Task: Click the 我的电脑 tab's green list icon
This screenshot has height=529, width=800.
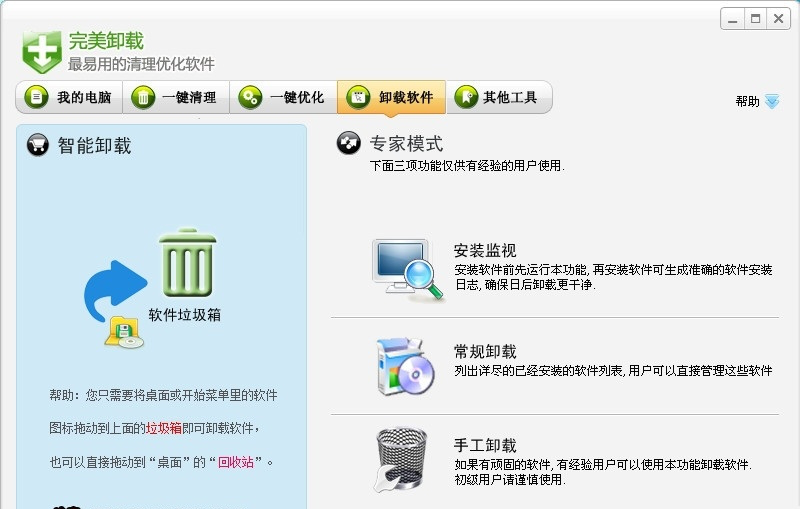Action: [x=36, y=97]
